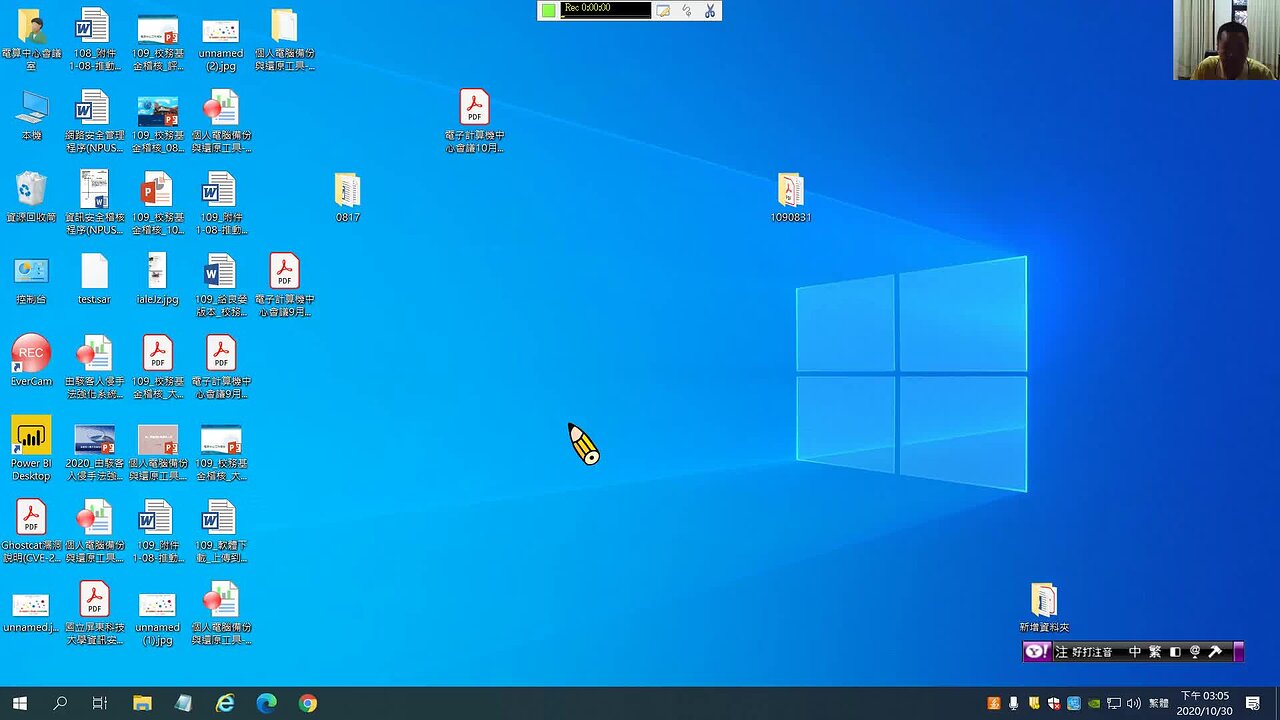Click the scissors cut icon in recorder toolbar

(710, 10)
